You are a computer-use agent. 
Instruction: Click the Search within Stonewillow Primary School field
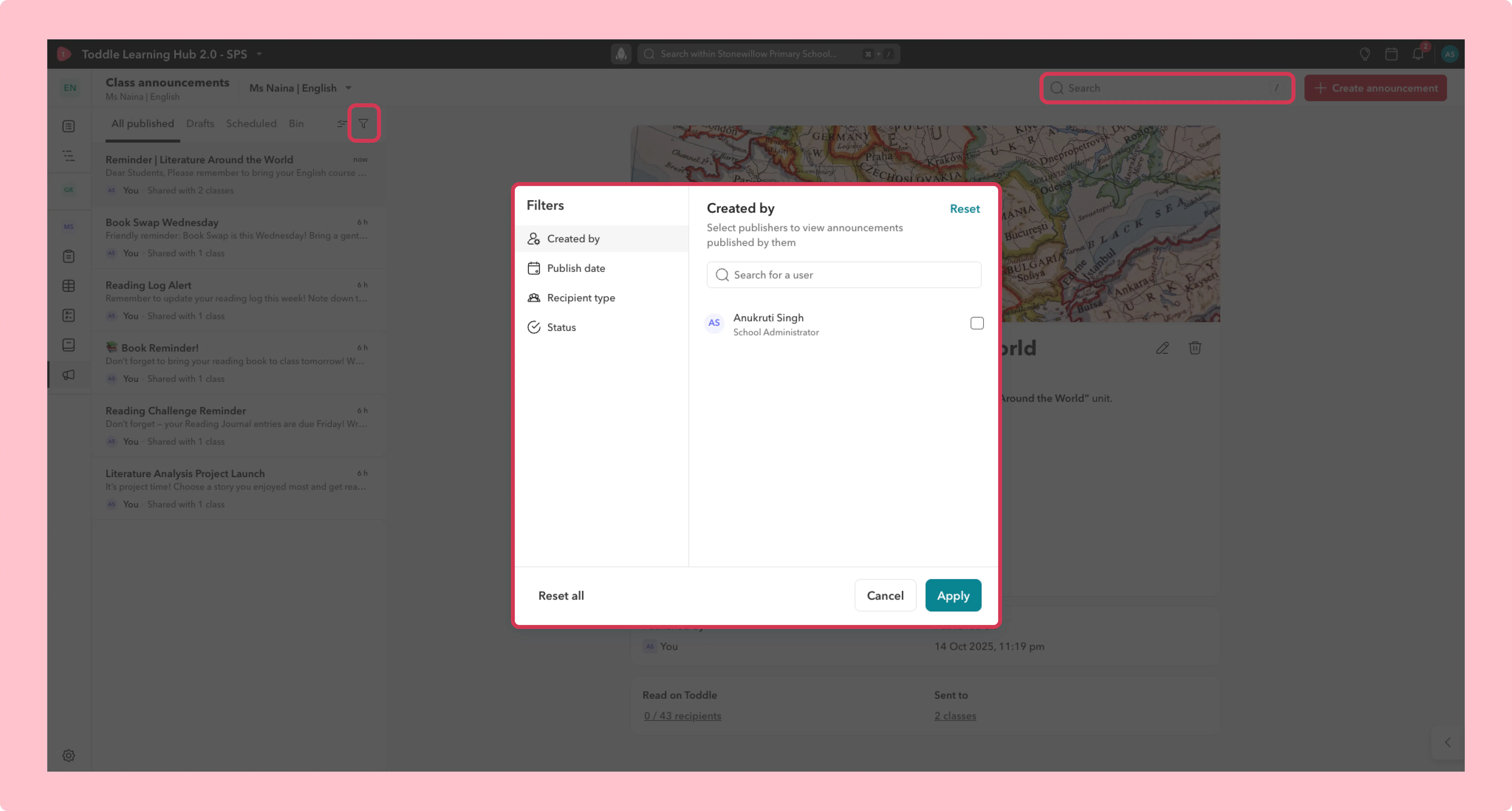pos(768,54)
